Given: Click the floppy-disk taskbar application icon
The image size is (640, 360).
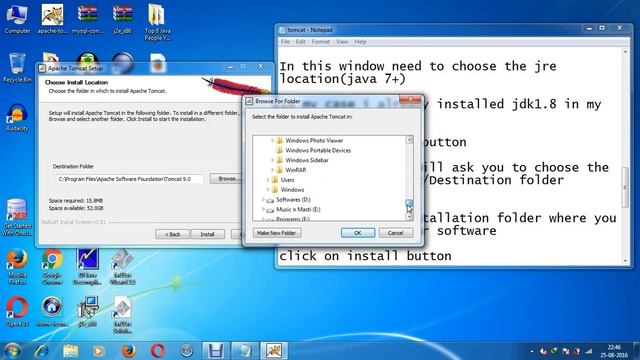Looking at the screenshot, I should (x=216, y=351).
